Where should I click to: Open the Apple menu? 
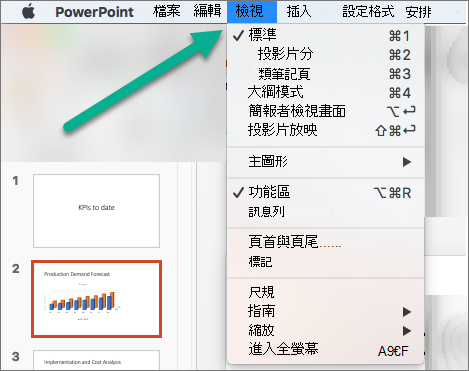[x=29, y=12]
